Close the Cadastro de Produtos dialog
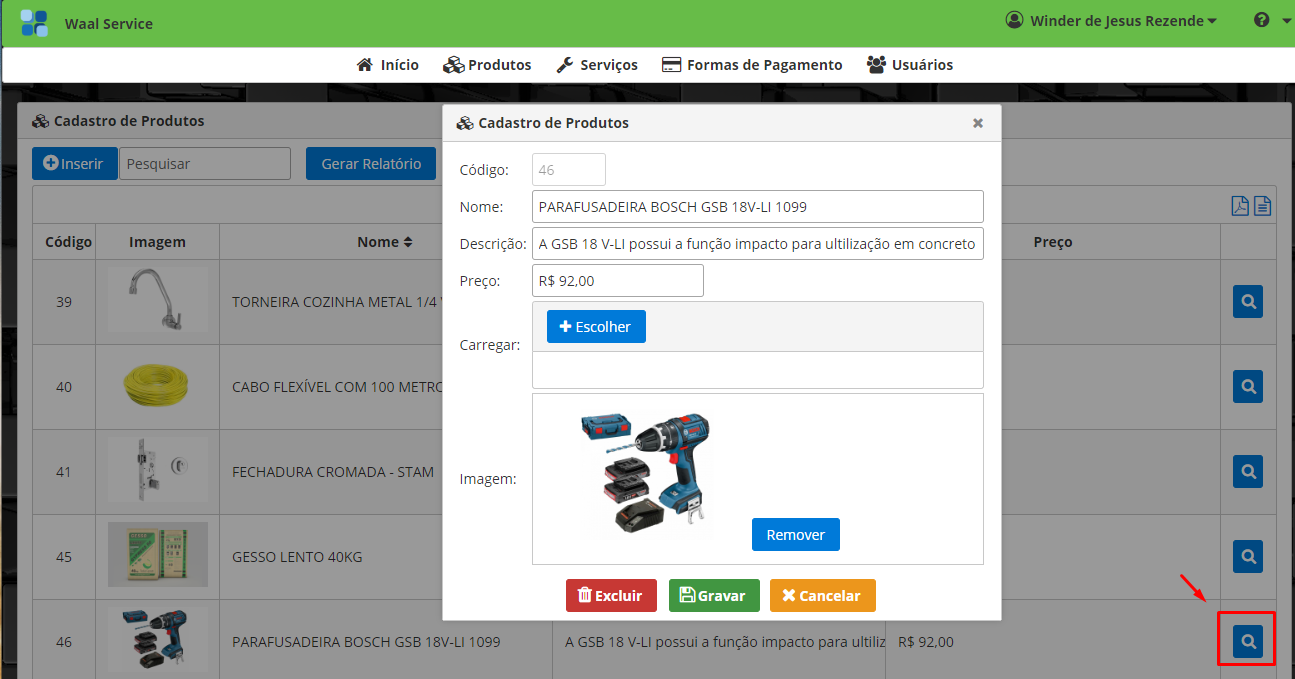 [x=978, y=123]
